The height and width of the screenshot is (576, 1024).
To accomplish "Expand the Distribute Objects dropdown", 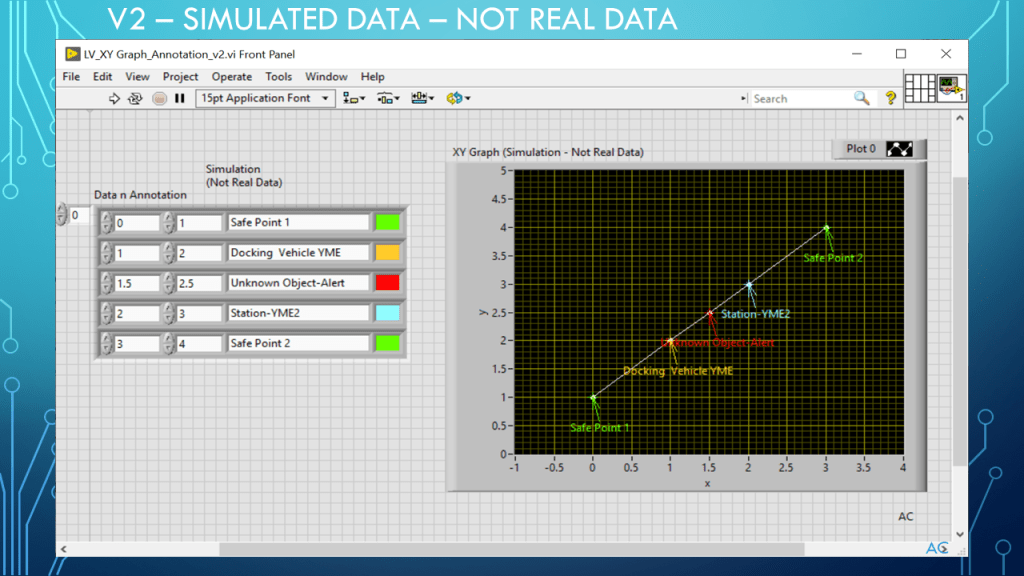I will pyautogui.click(x=389, y=98).
